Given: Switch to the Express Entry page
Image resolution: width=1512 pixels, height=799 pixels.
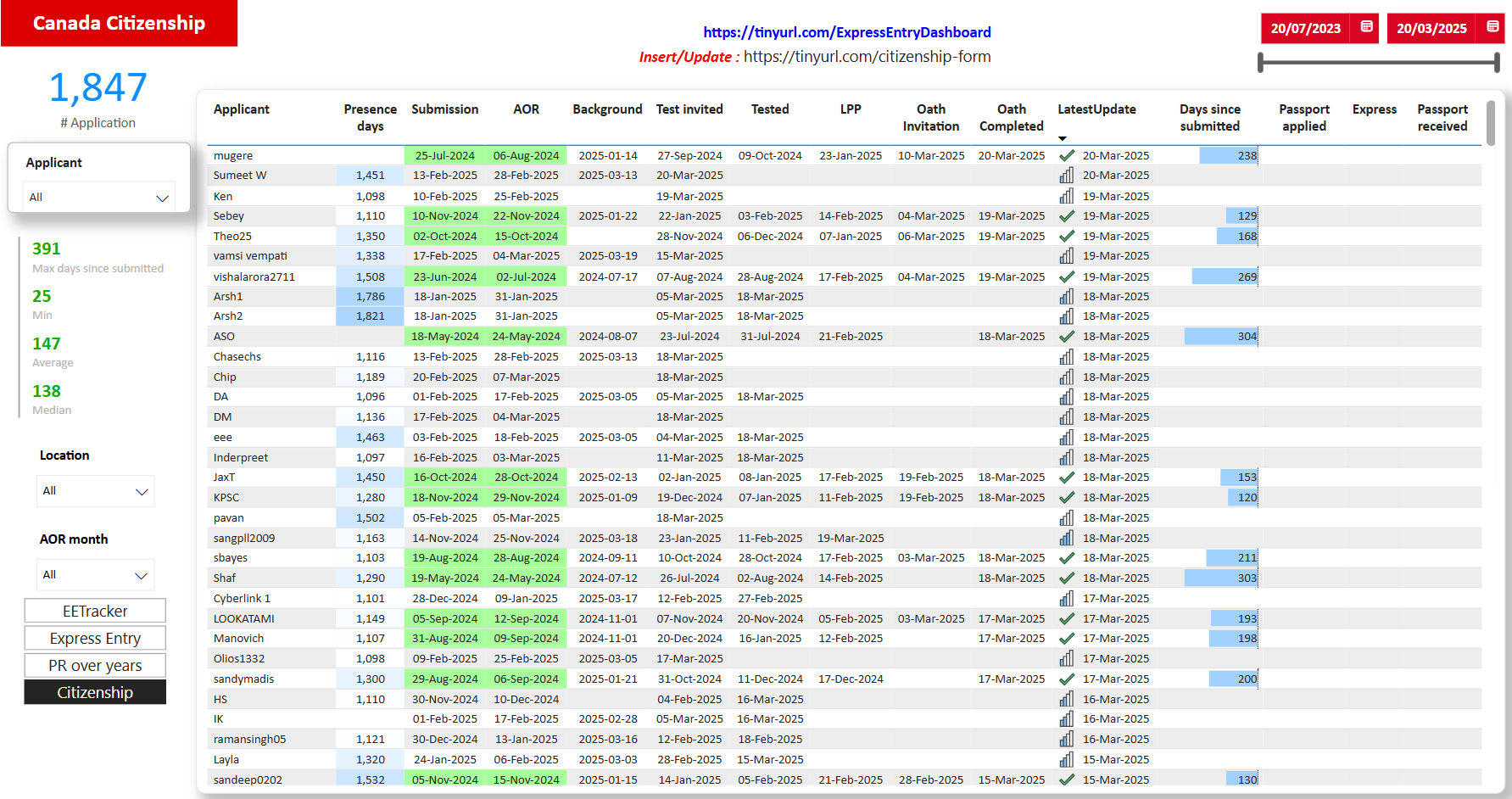Looking at the screenshot, I should click(95, 638).
